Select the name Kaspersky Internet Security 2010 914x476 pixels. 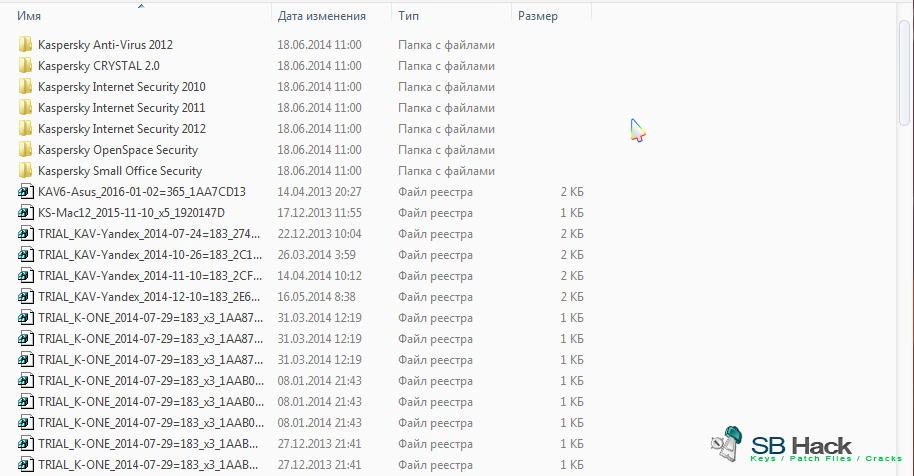122,87
